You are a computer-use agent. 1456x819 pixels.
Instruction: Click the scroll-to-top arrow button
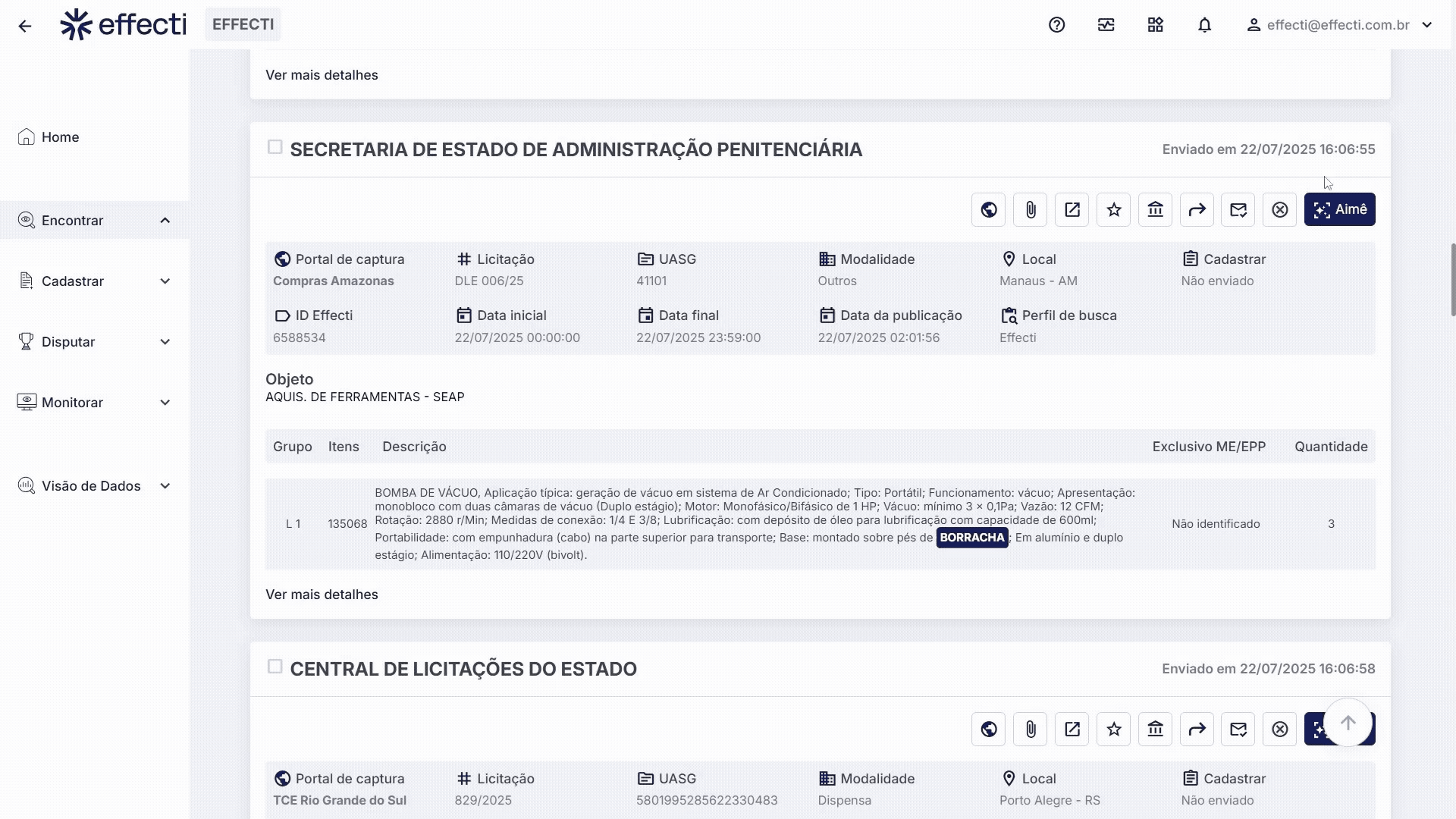click(x=1348, y=723)
